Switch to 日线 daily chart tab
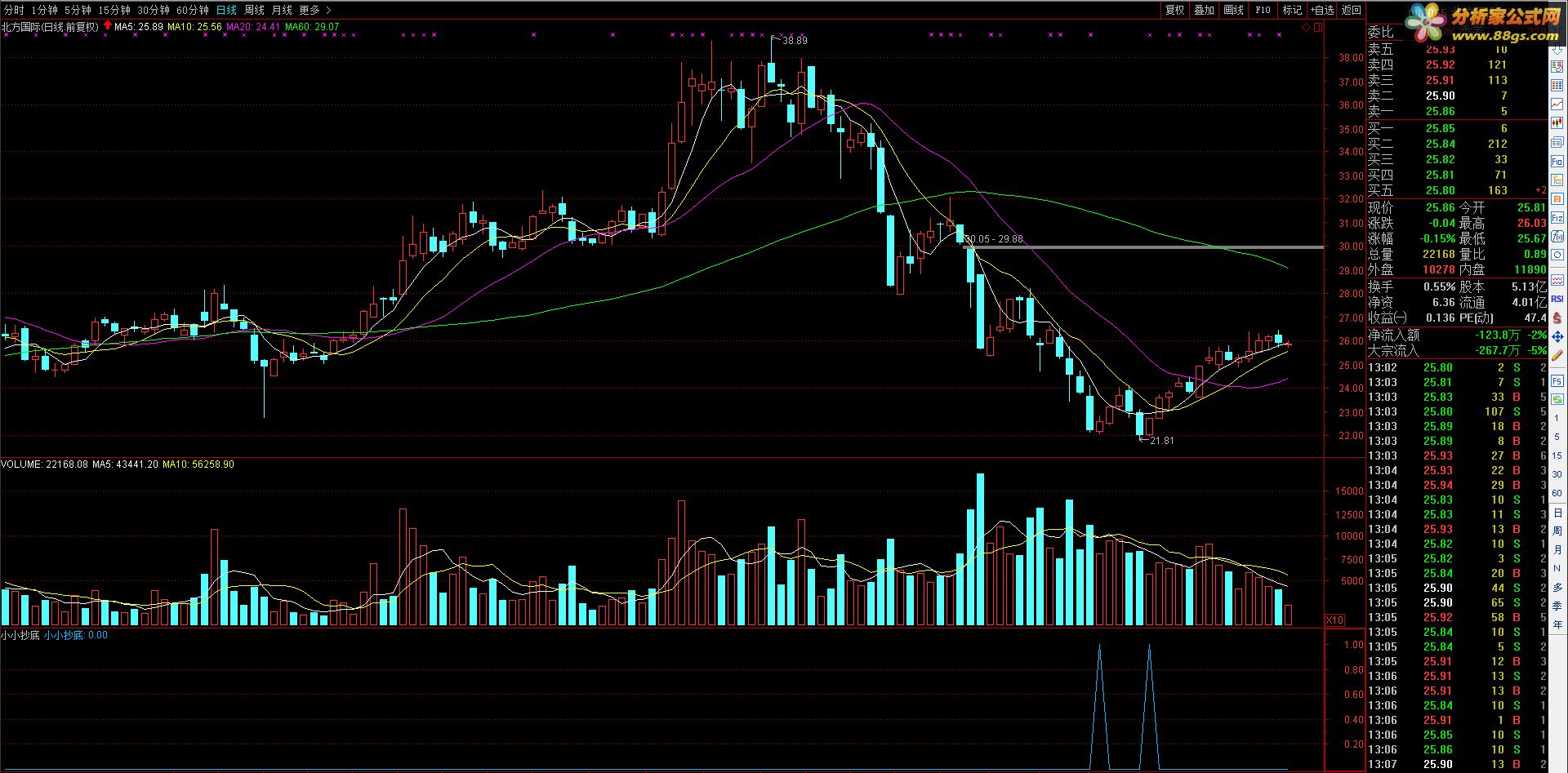Image resolution: width=1568 pixels, height=773 pixels. point(226,10)
